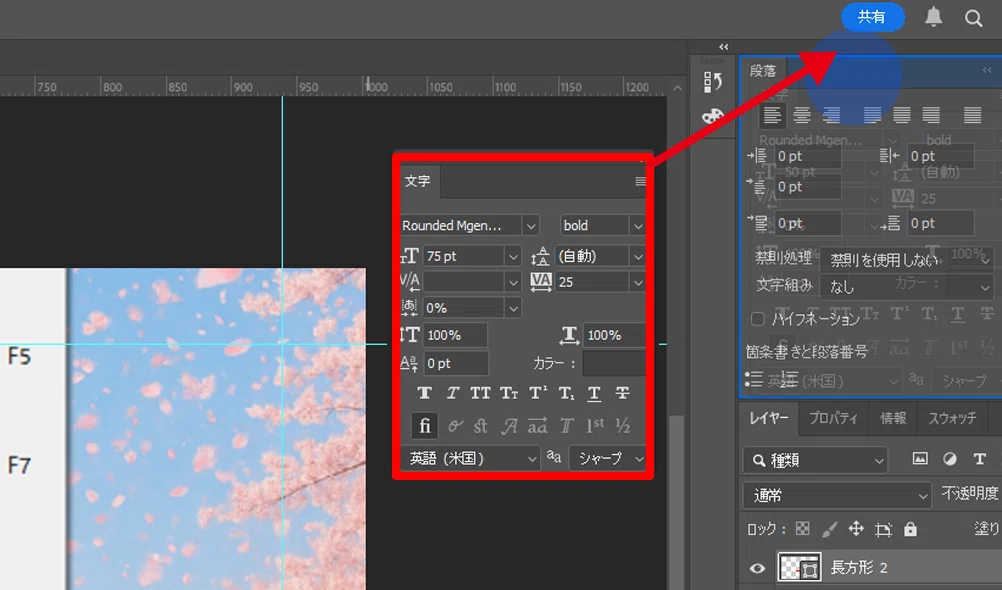Toggle underline text style
Screen dimensions: 1002x590
coord(594,393)
